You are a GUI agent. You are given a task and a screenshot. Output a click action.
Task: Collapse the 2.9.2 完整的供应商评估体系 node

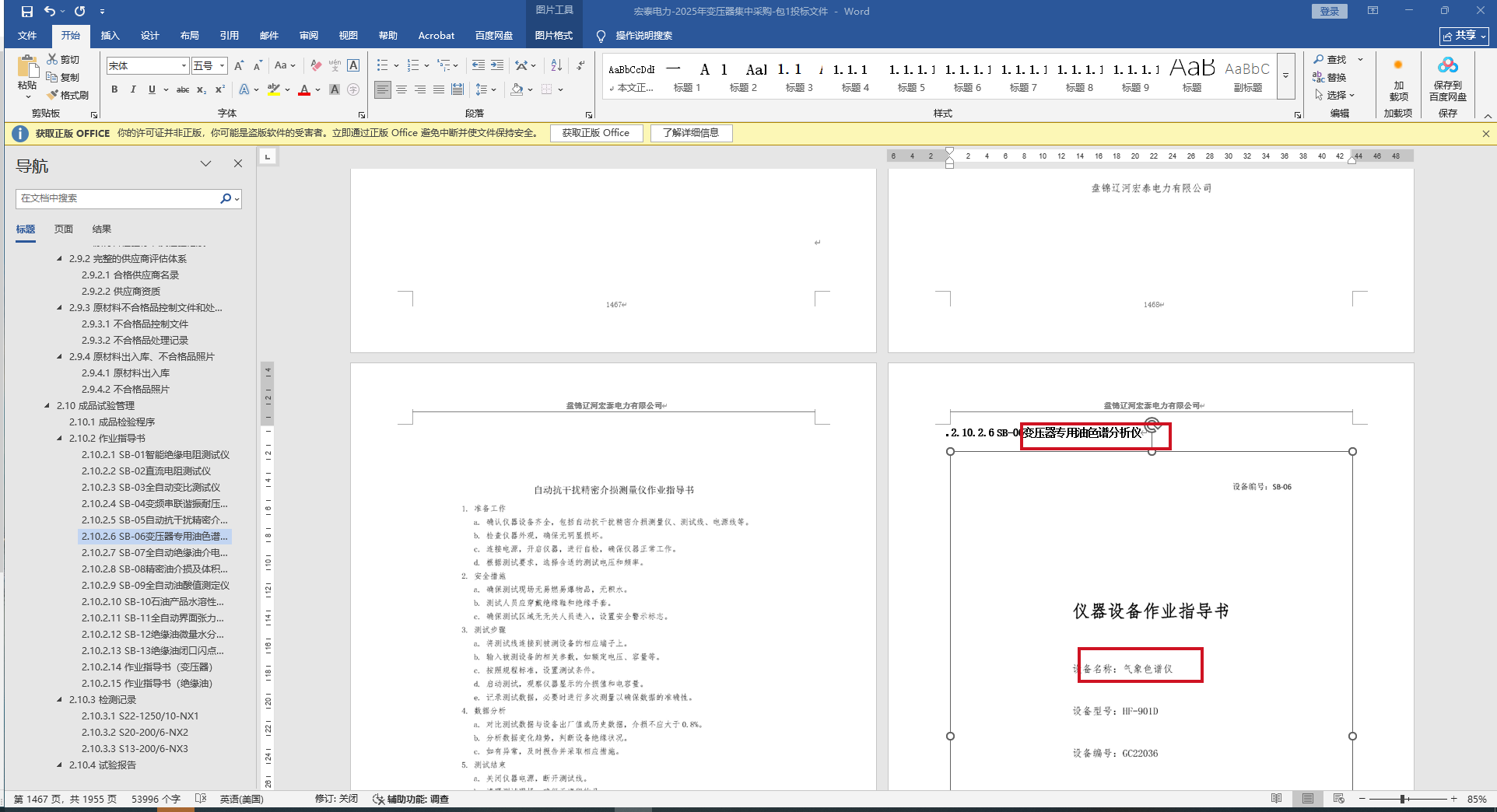tap(60, 258)
